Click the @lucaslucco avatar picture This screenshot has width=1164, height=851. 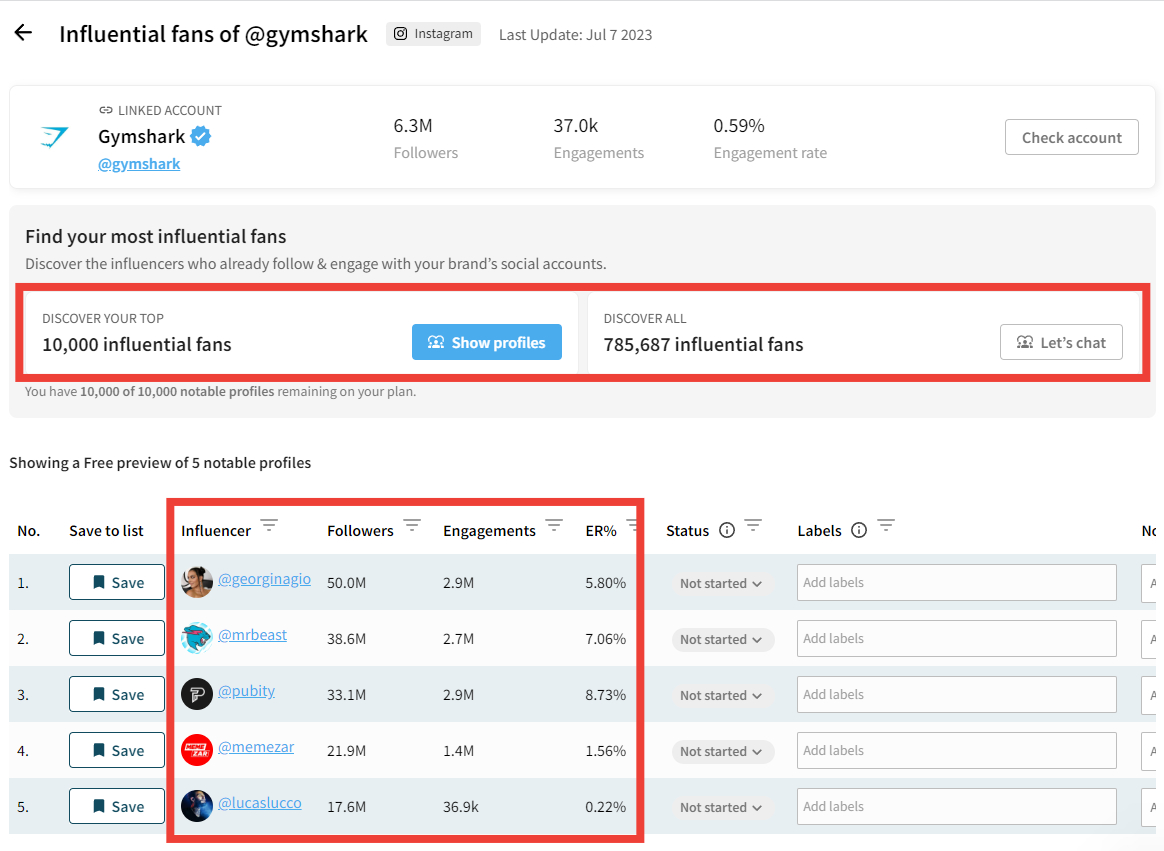pyautogui.click(x=197, y=806)
